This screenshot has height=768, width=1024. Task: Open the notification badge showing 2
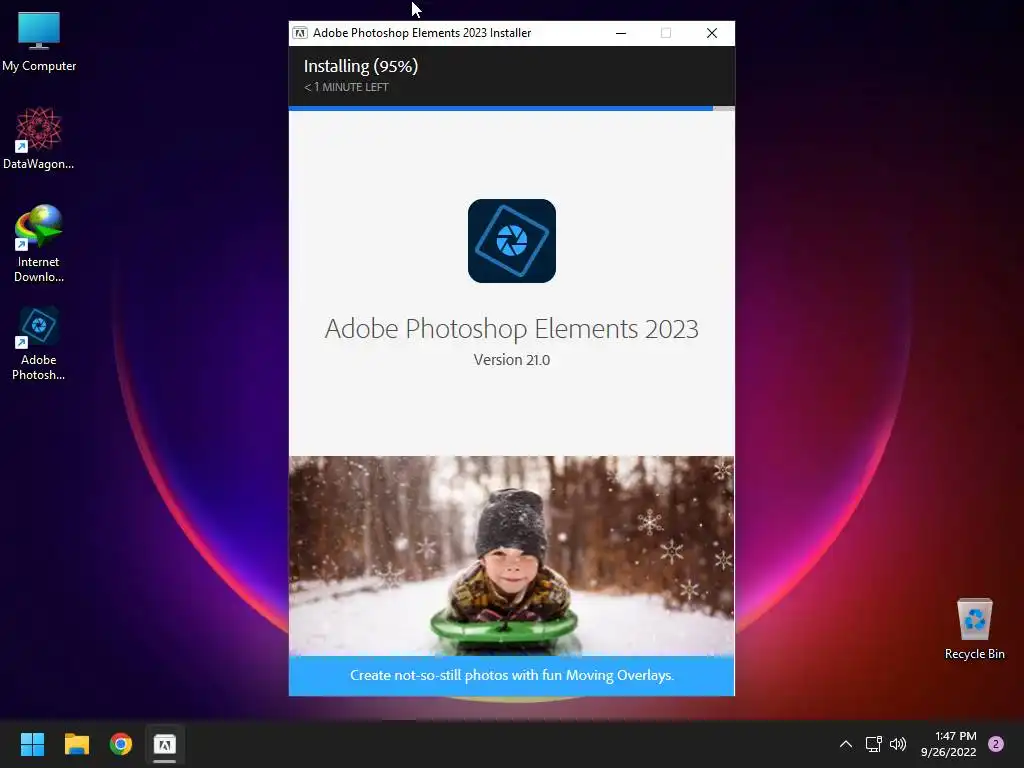pyautogui.click(x=996, y=744)
